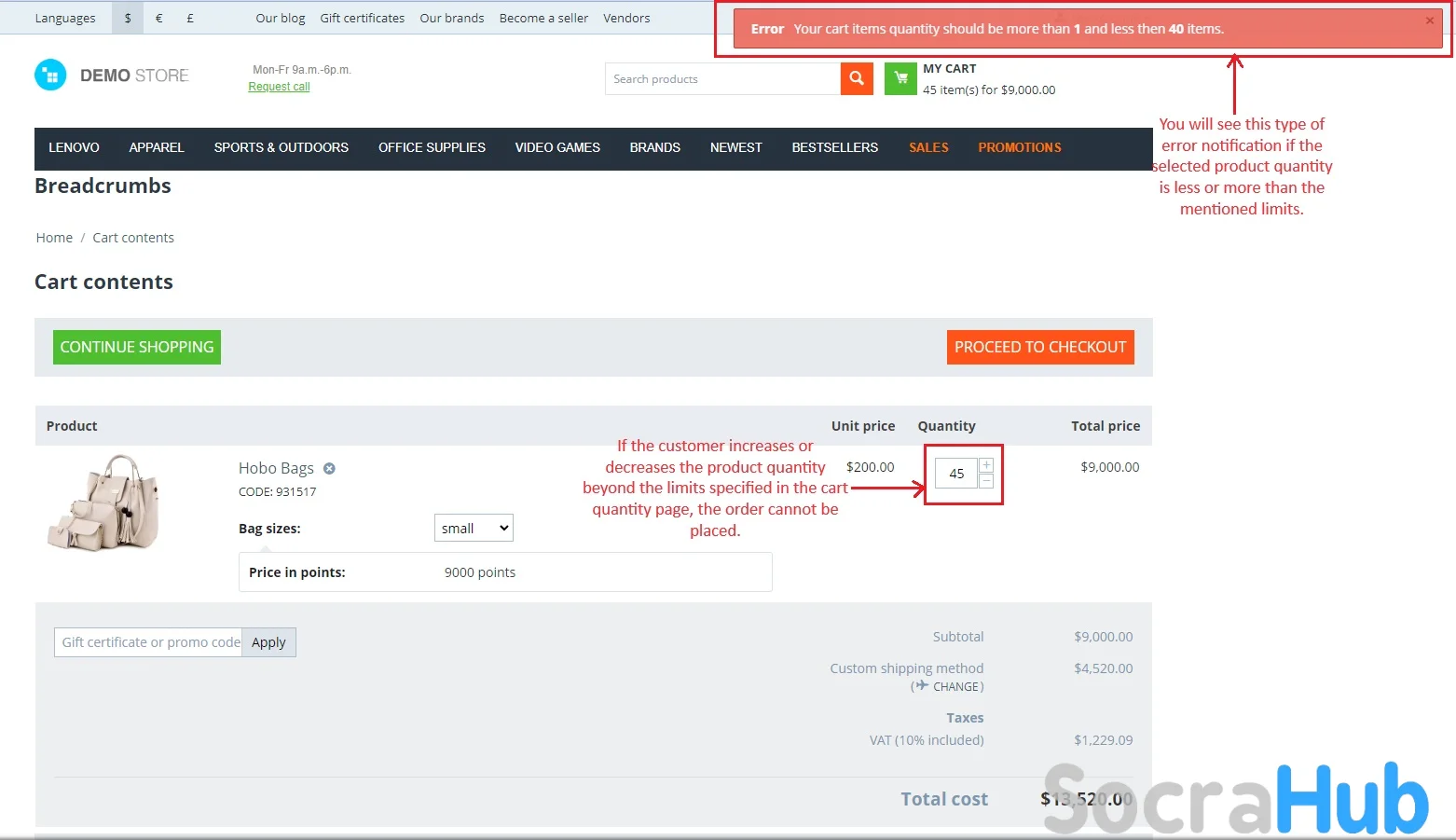Remove Hobo Bags with the delete icon

(x=329, y=469)
